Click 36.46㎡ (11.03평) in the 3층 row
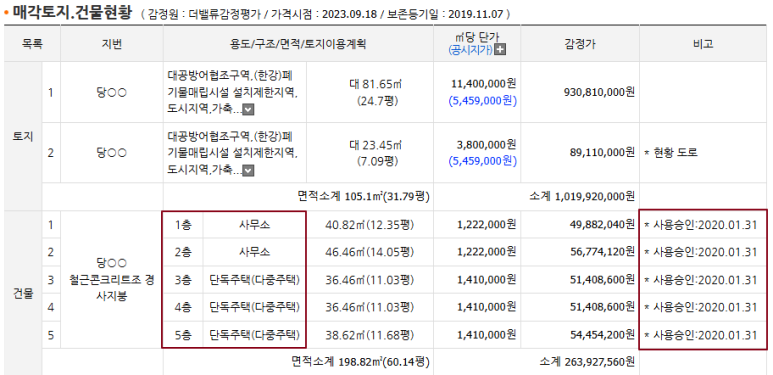Viewport: 773px width, 375px height. pyautogui.click(x=370, y=280)
